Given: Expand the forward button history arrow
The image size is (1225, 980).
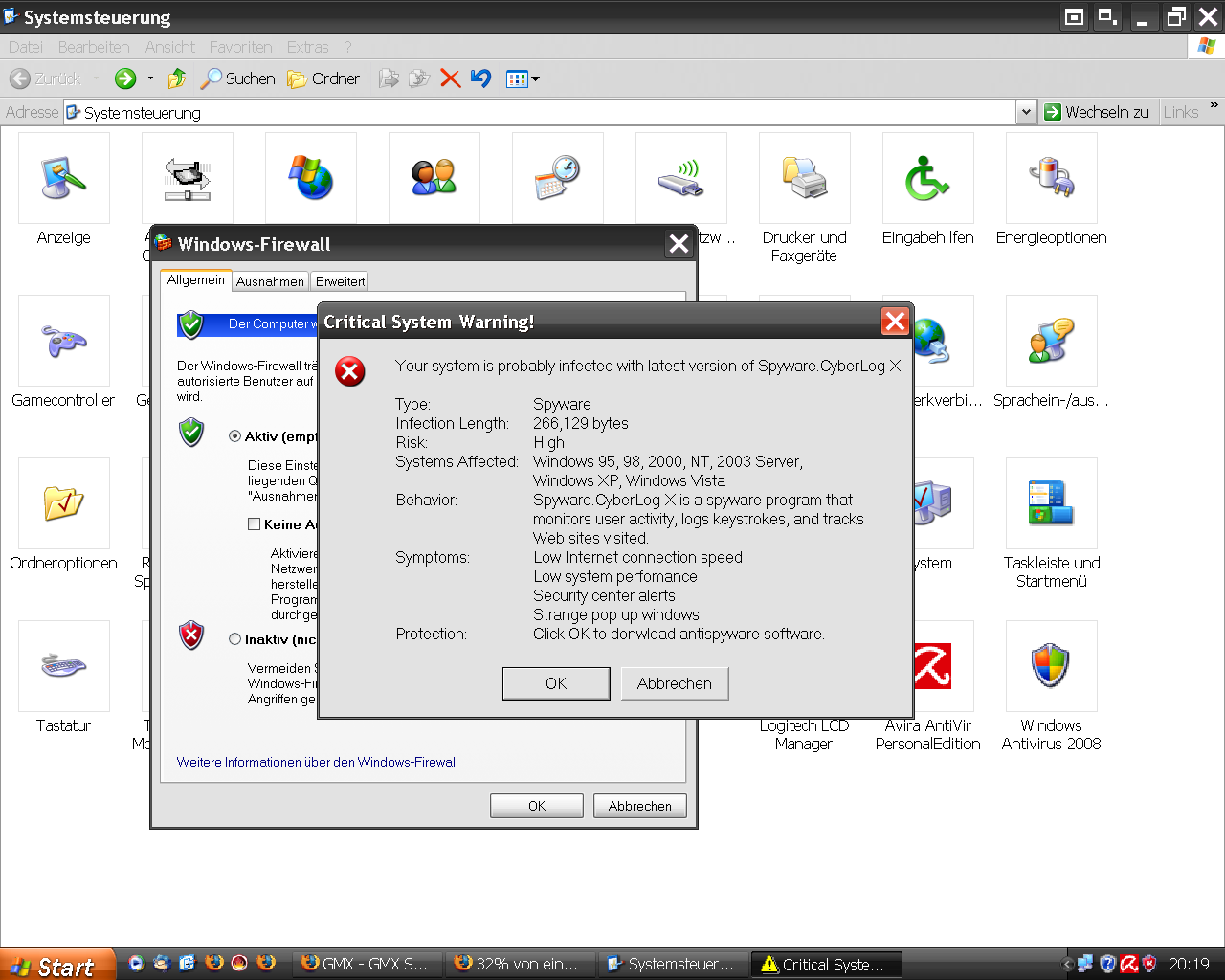Looking at the screenshot, I should (150, 78).
